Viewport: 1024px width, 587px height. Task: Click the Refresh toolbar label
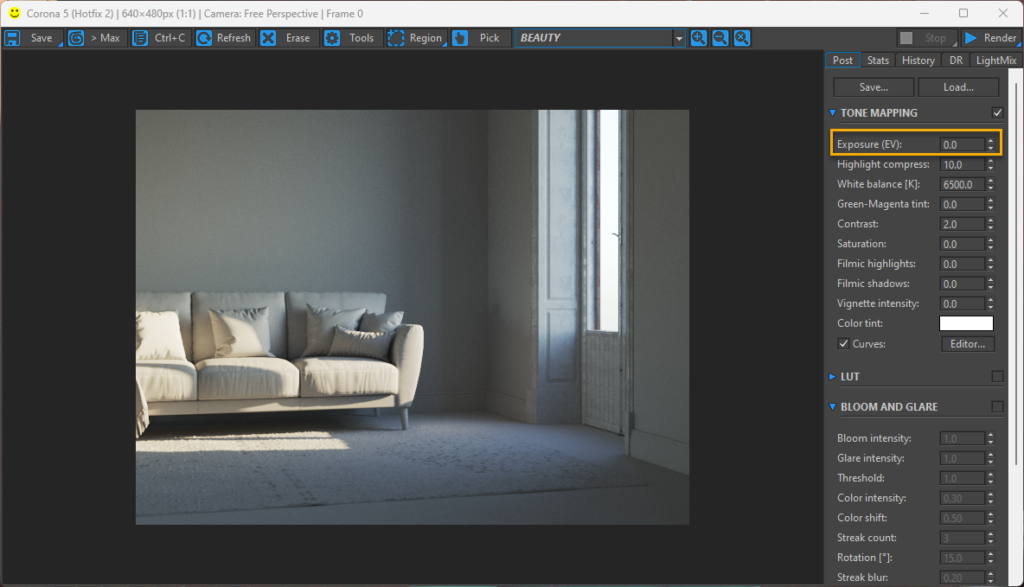[233, 38]
